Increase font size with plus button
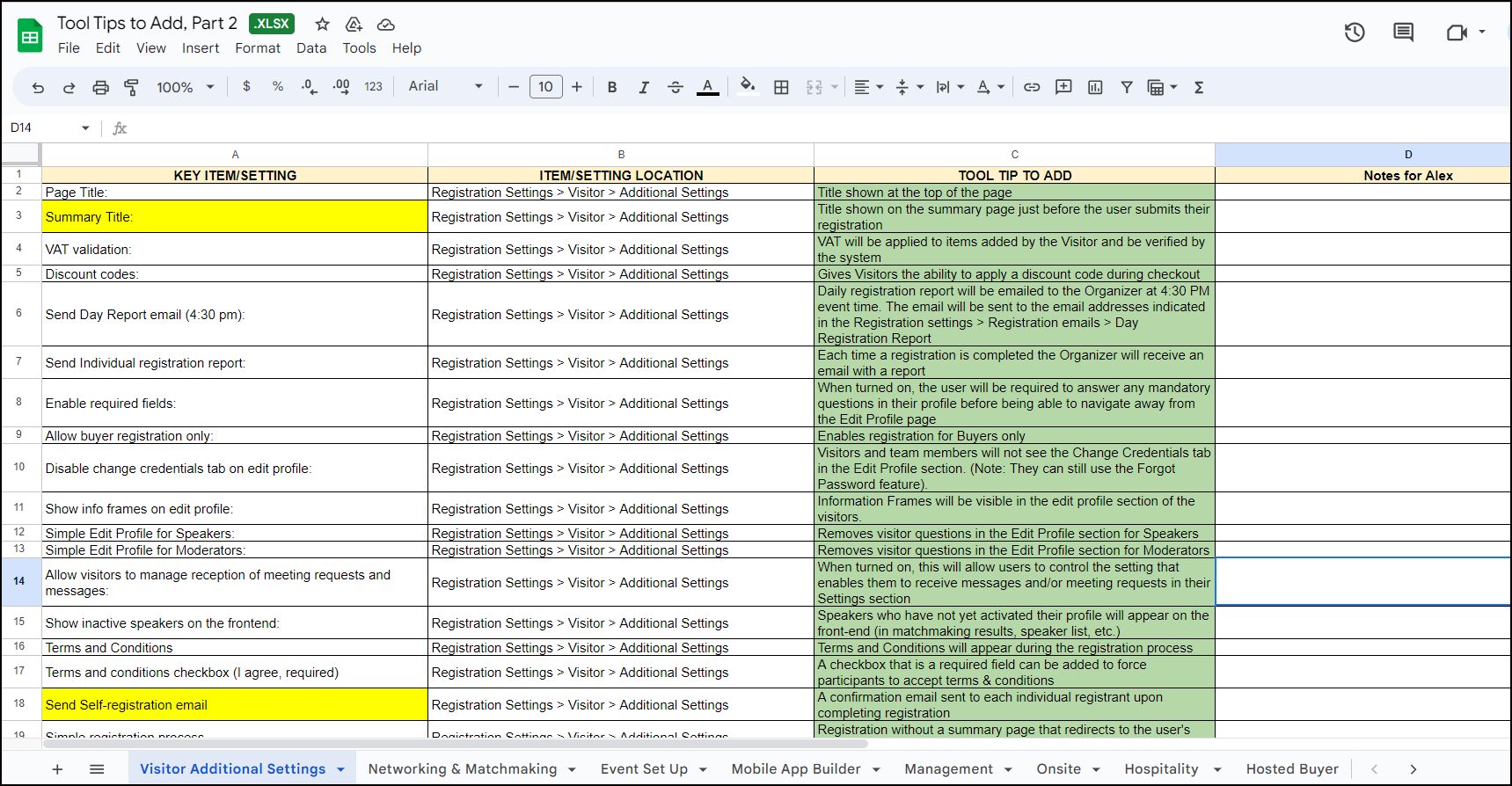The width and height of the screenshot is (1512, 786). pos(577,86)
